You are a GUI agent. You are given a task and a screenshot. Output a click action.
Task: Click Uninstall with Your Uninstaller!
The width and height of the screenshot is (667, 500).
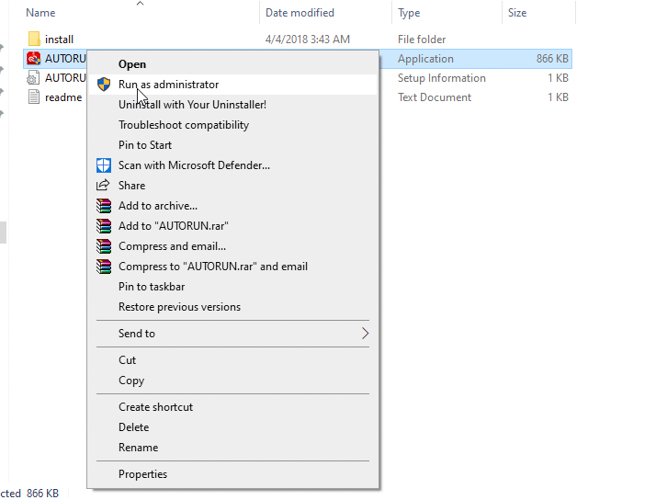coord(192,105)
